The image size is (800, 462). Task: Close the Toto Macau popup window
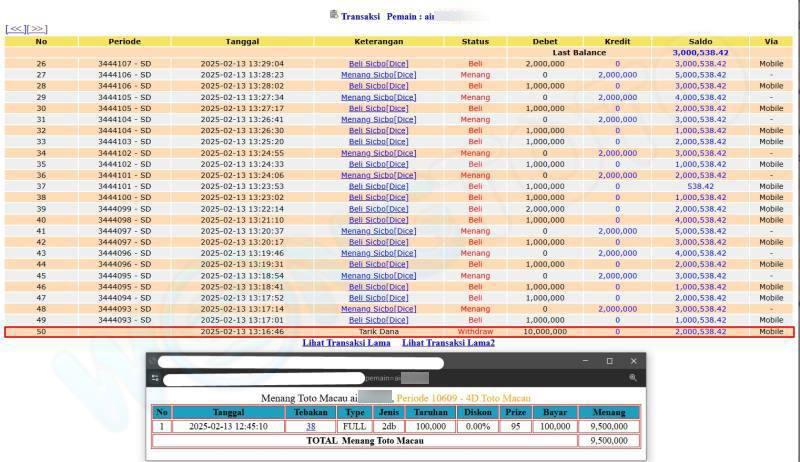coord(633,361)
